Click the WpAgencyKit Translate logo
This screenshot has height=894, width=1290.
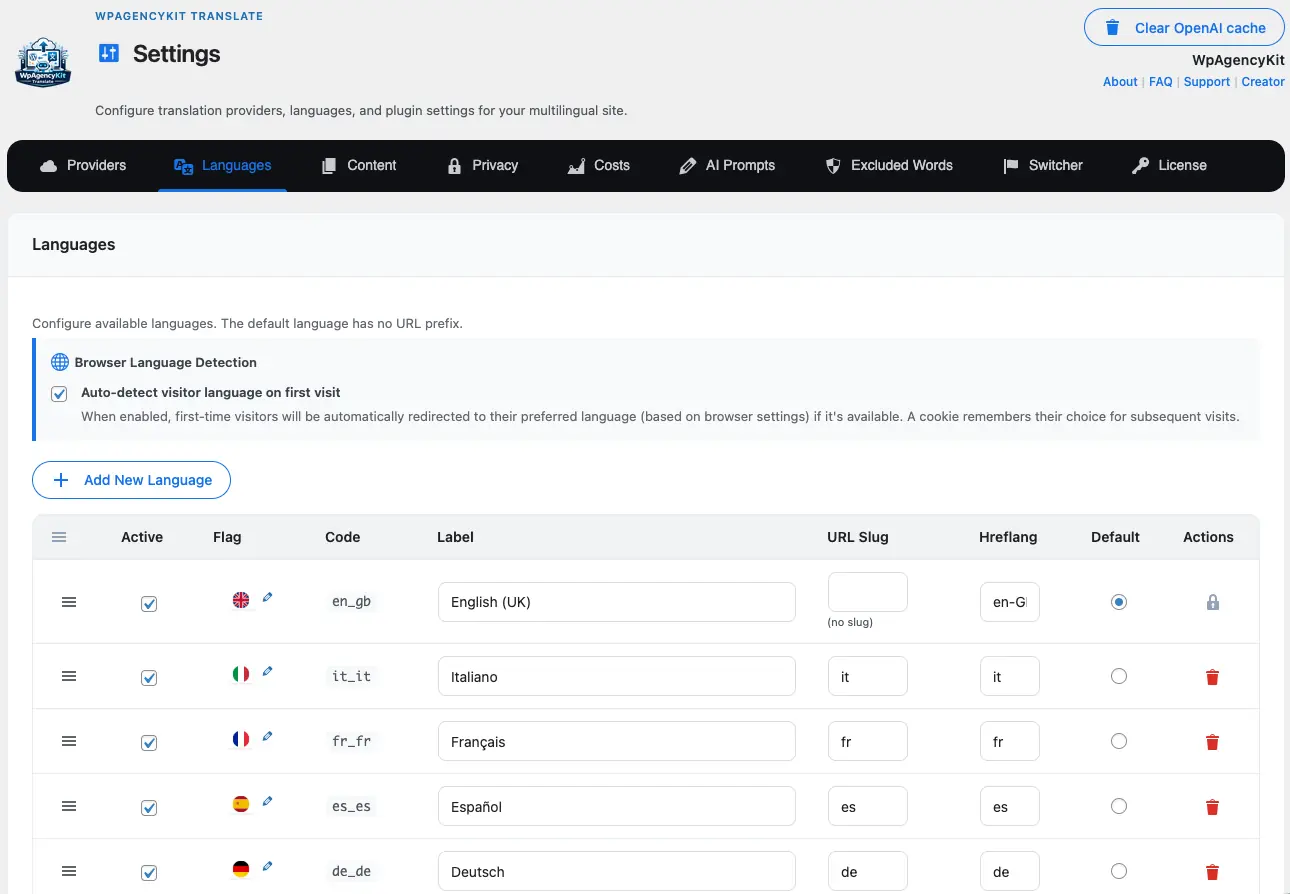pyautogui.click(x=43, y=63)
